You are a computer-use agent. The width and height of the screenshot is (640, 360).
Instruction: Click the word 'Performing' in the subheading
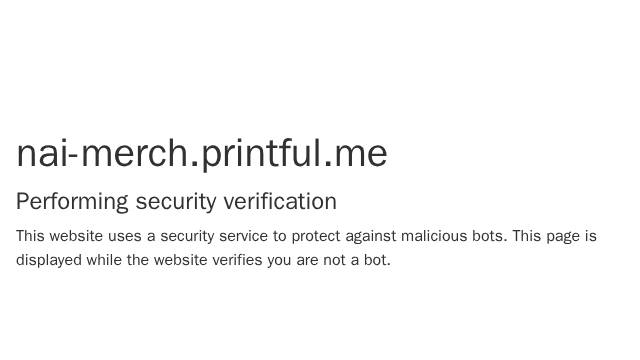[72, 202]
